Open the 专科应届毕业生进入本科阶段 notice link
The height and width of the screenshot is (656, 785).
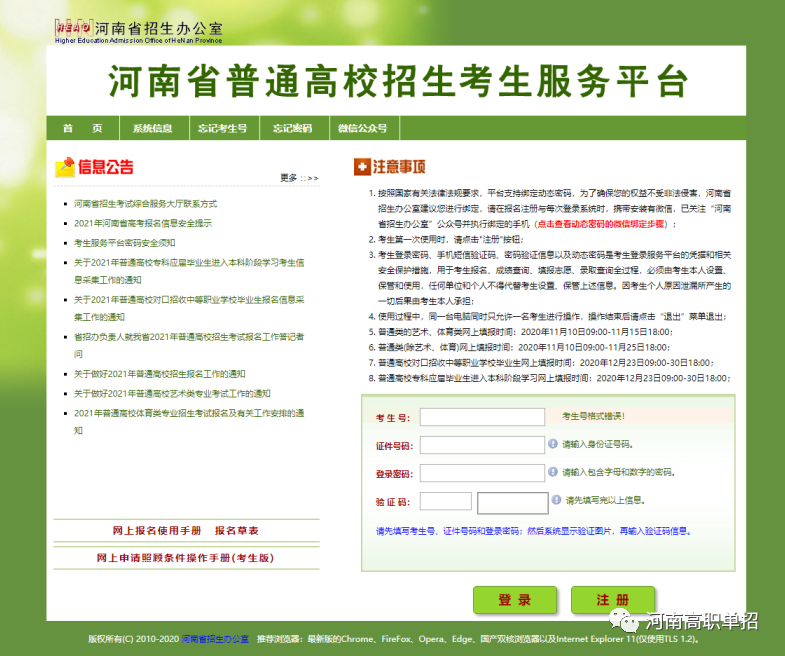tap(189, 271)
